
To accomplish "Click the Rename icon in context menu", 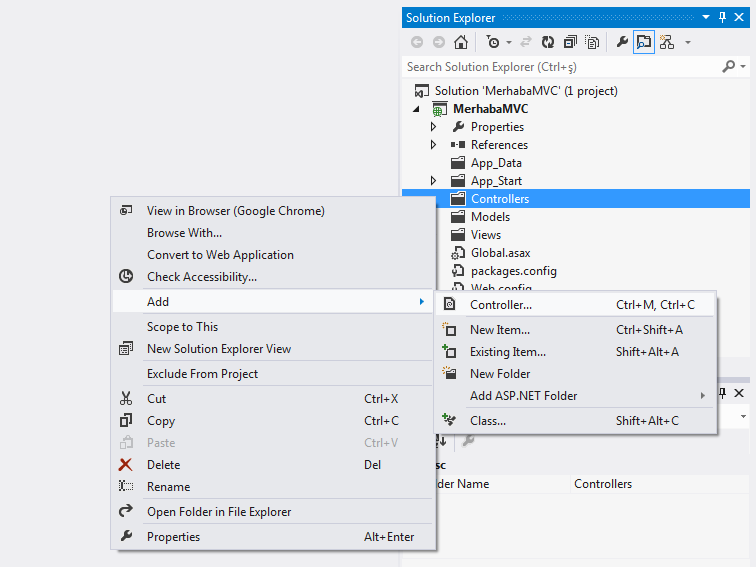I will coord(126,486).
